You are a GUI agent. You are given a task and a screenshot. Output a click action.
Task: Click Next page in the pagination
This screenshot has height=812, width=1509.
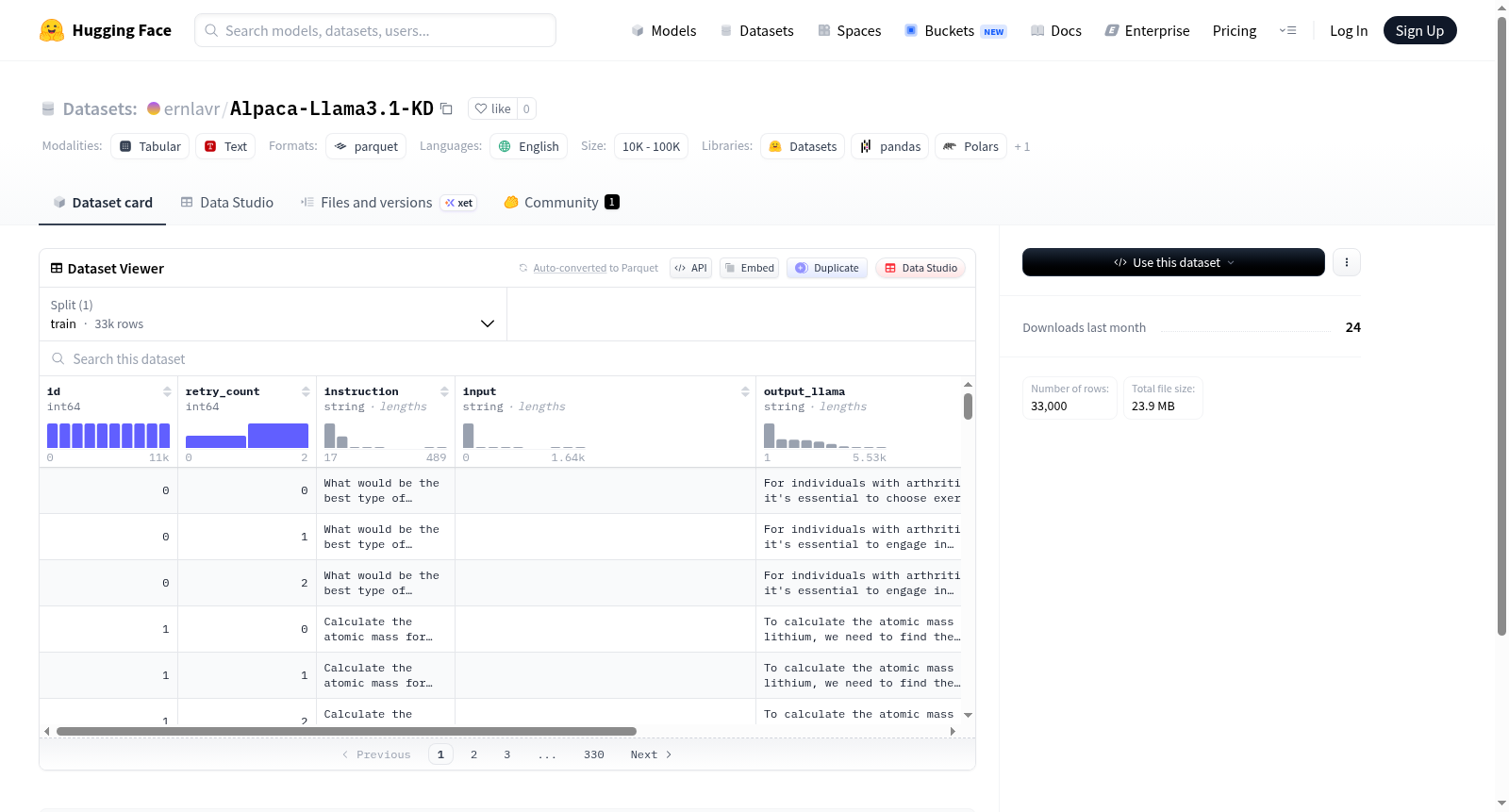click(x=651, y=754)
